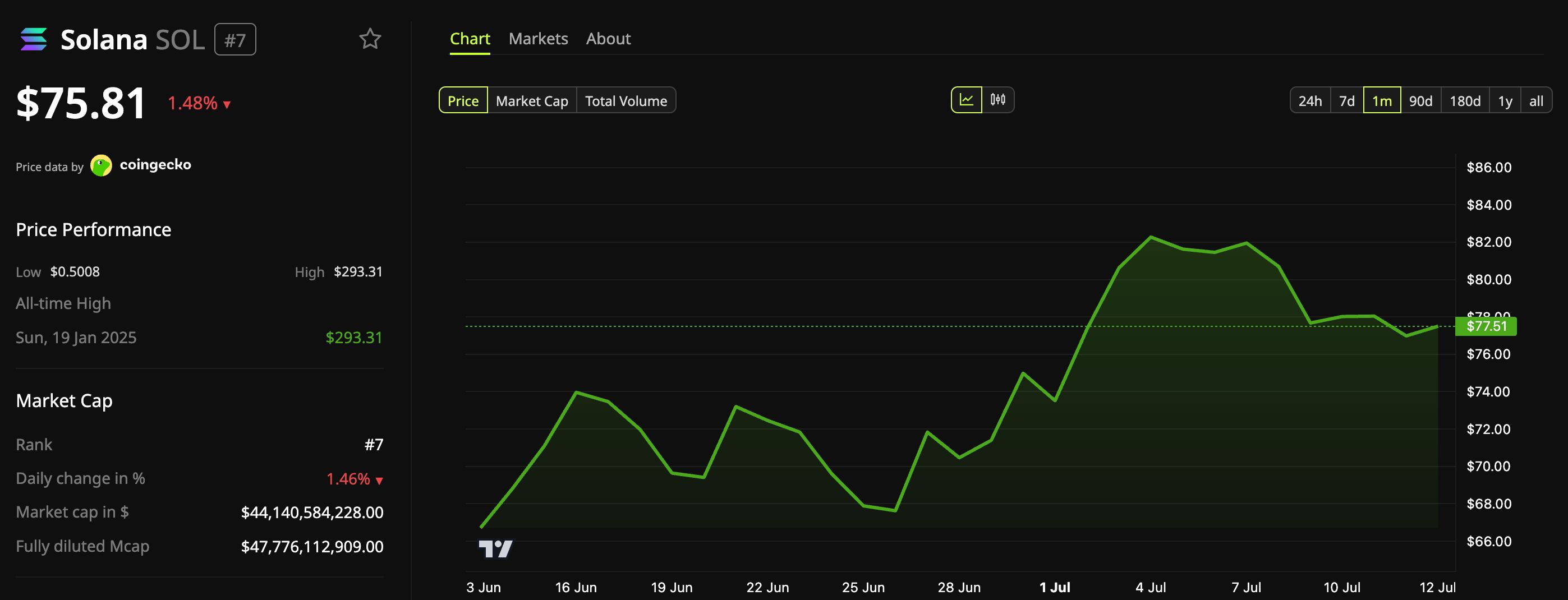Click the 10 Jul date axis label
Screen dimensions: 1568x600
(1341, 587)
